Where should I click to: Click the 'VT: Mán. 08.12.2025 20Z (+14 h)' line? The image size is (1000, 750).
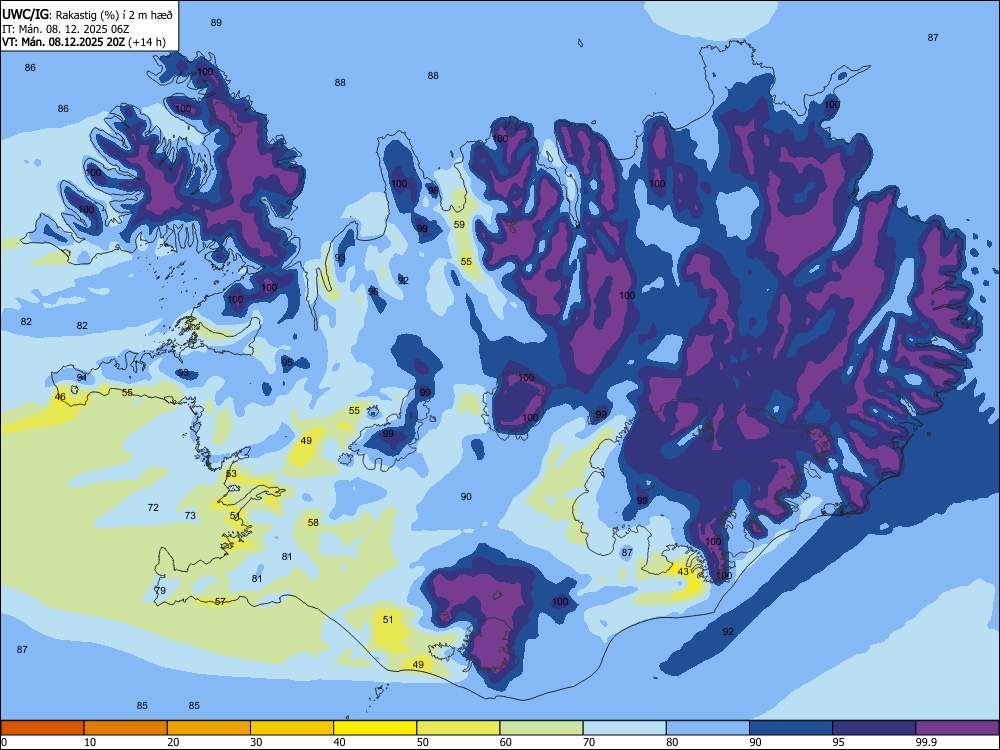coord(84,42)
